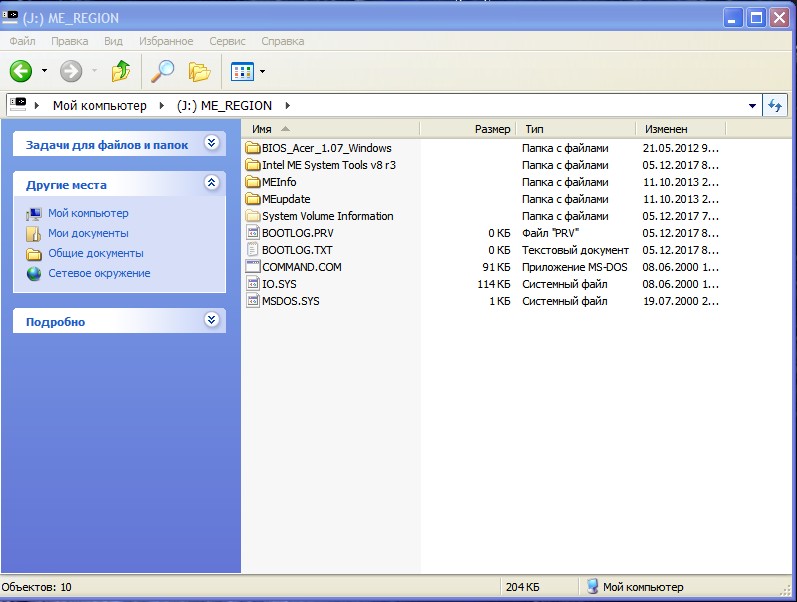Click the MSDOS.SYS file name
797x602 pixels.
(x=291, y=301)
